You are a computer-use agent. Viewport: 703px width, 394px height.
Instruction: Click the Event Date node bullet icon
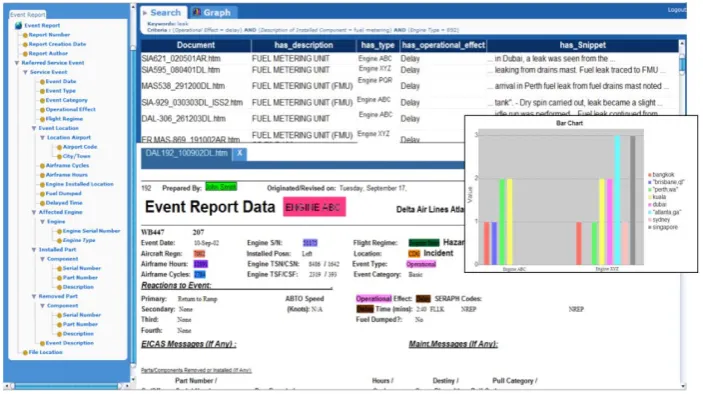[42, 82]
